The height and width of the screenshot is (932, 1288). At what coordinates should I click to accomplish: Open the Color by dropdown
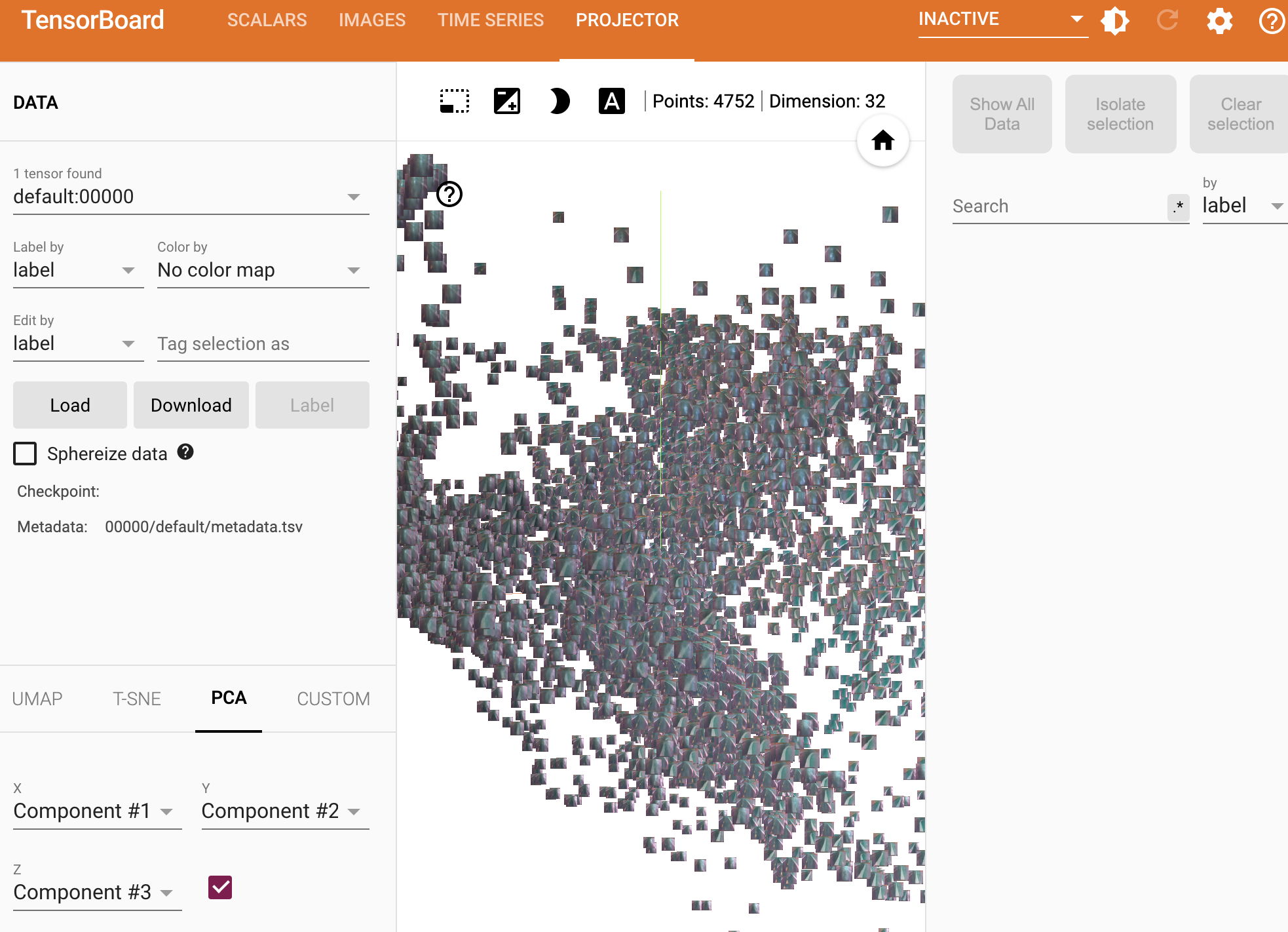[262, 270]
